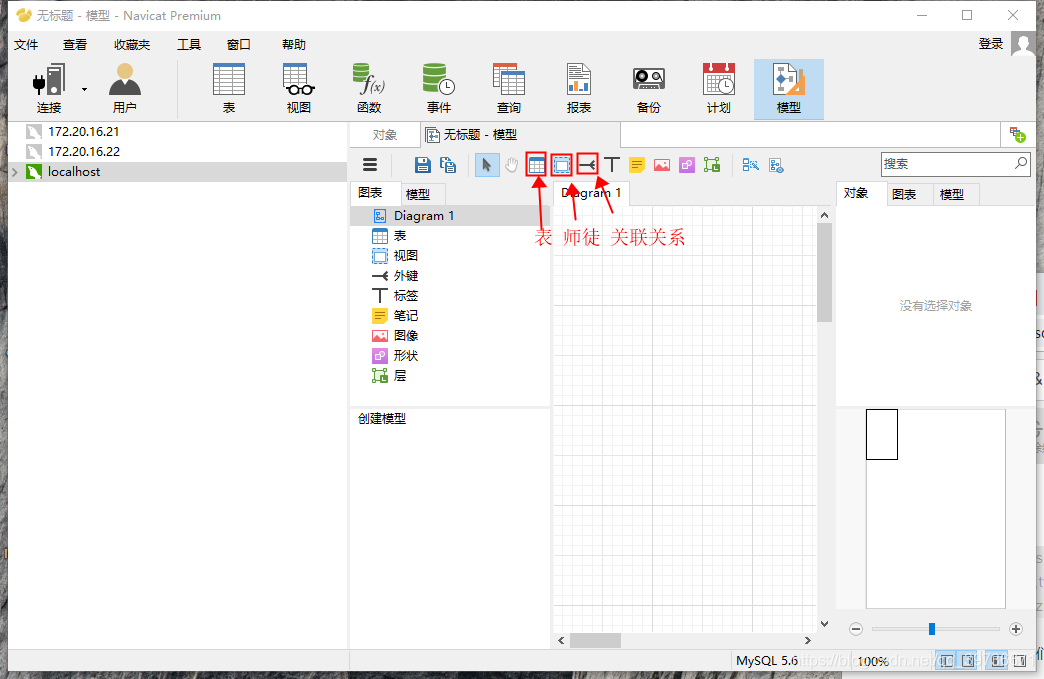Open the 查询 (Query) section
The width and height of the screenshot is (1044, 679).
pos(509,89)
